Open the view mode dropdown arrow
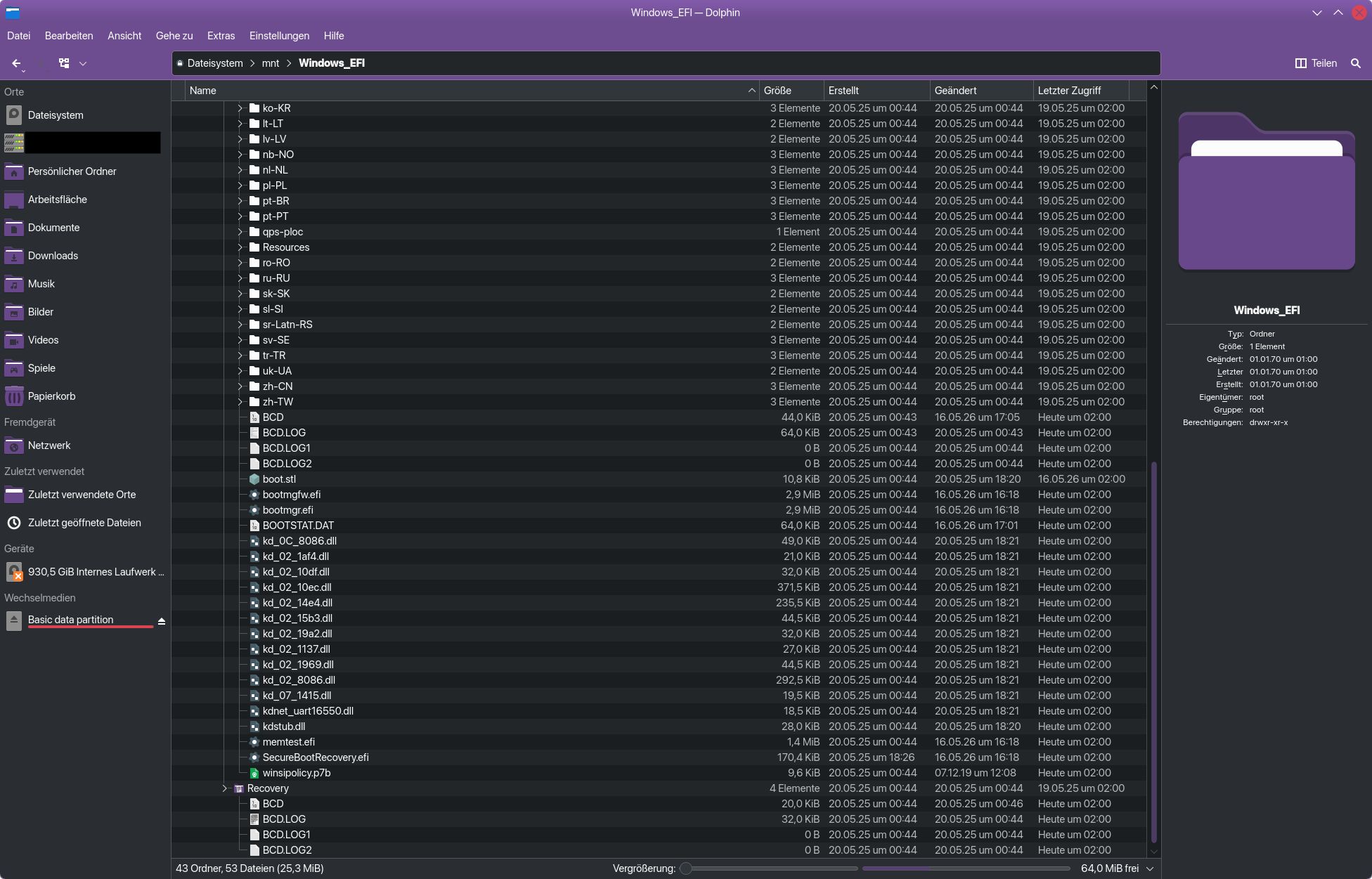 coord(83,63)
